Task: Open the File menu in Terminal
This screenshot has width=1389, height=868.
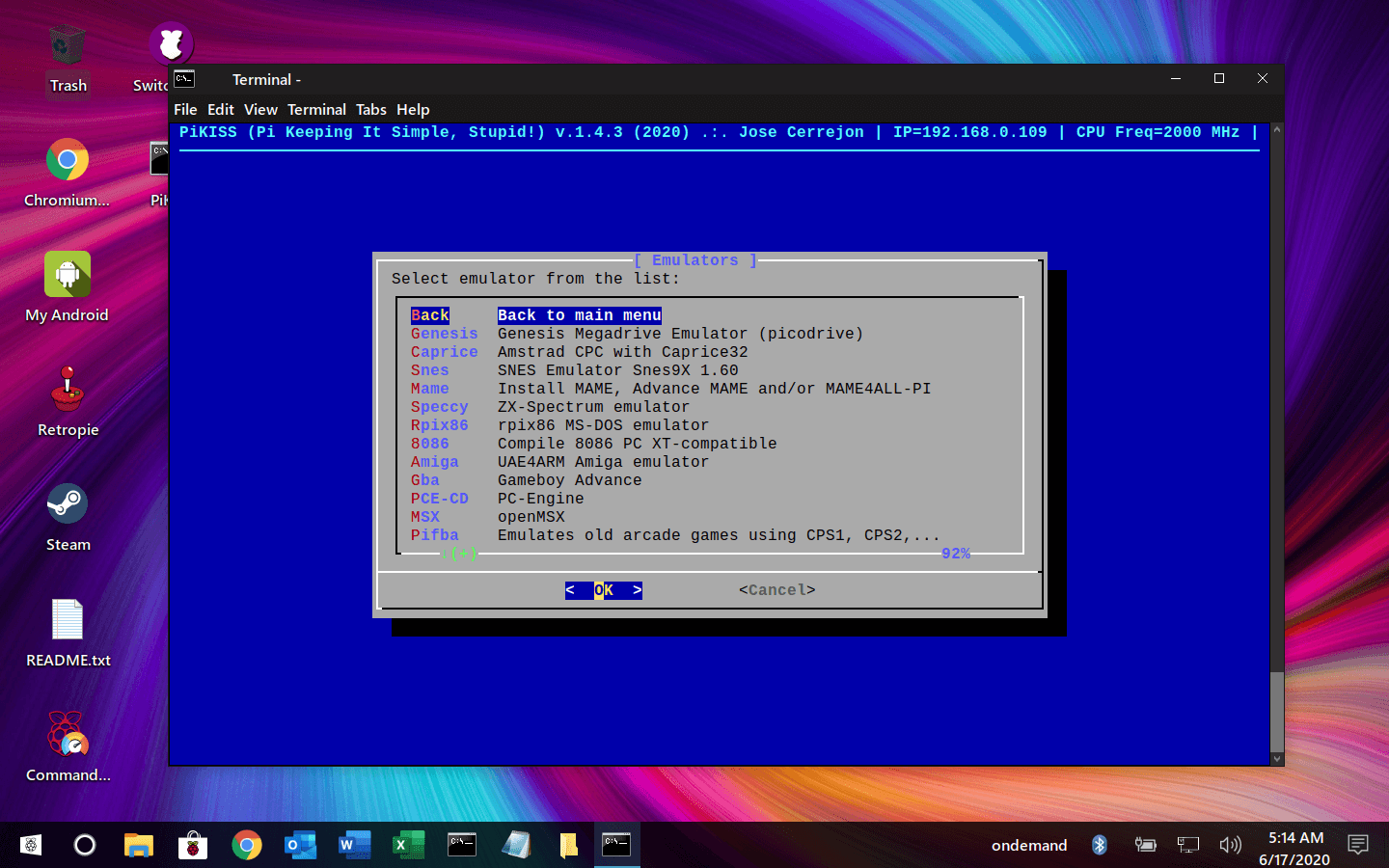Action: coord(185,109)
